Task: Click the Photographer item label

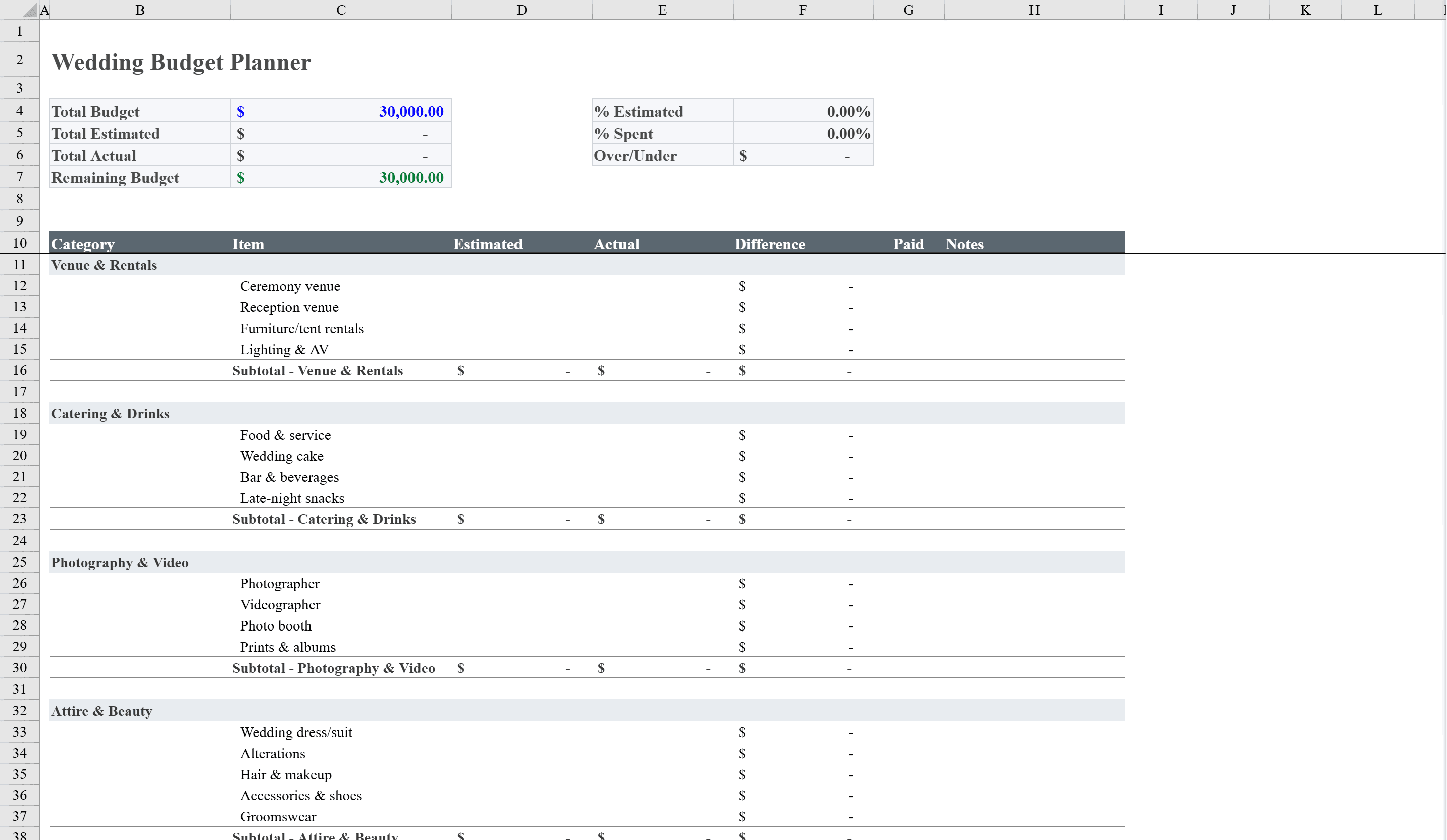Action: click(x=280, y=583)
